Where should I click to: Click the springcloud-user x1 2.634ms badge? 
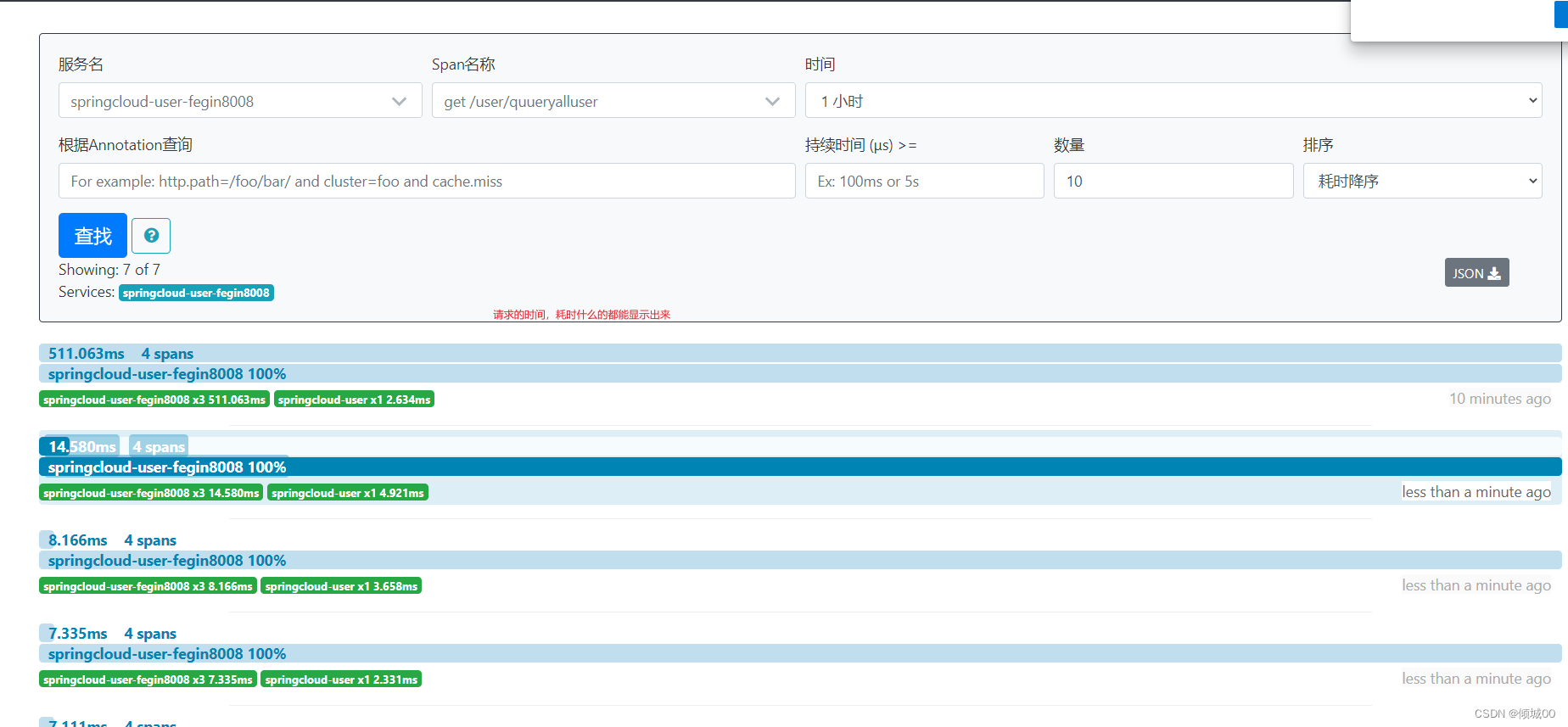click(354, 400)
